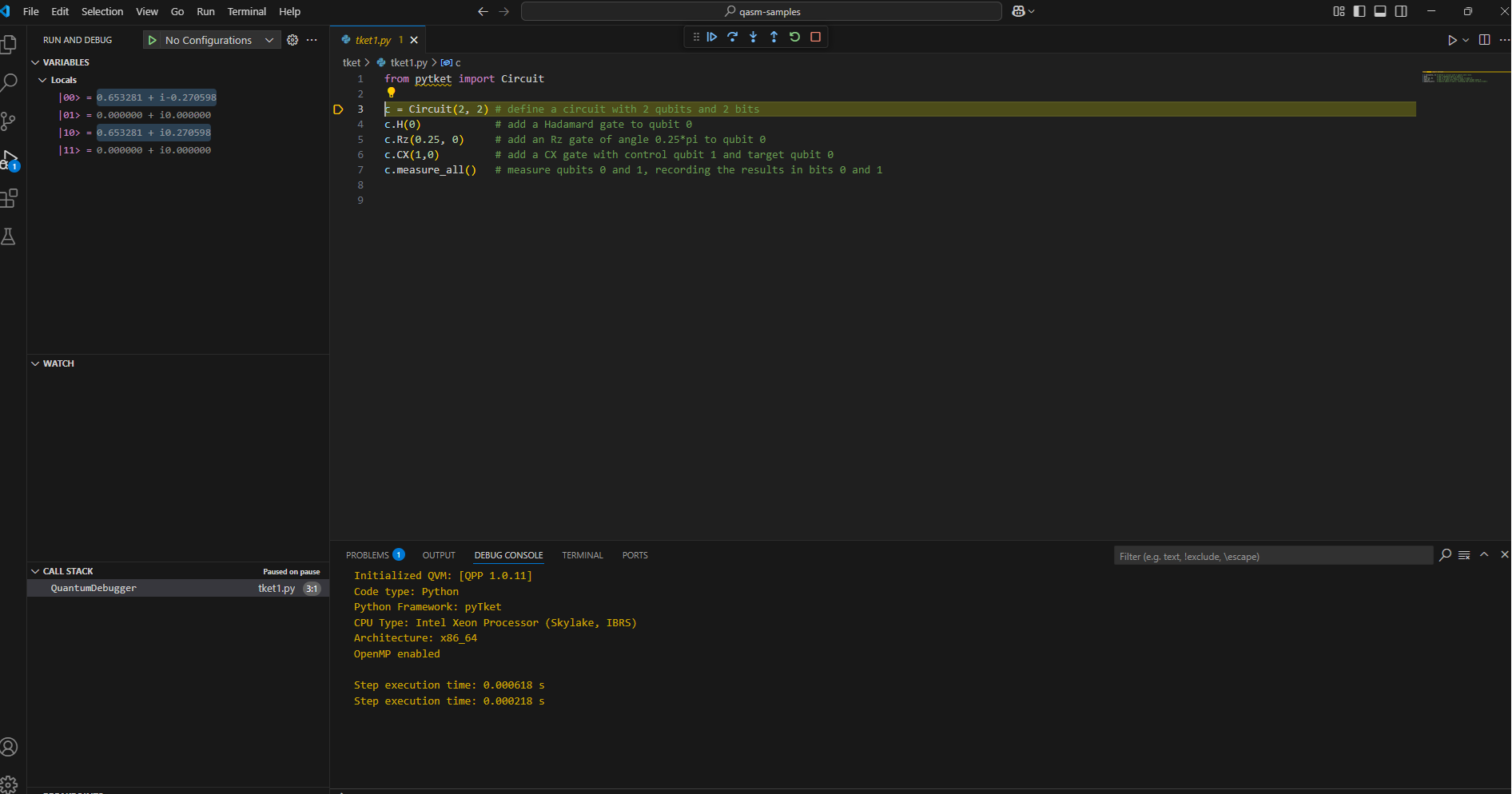
Task: Click the qasm-samples command center search box
Action: (761, 11)
